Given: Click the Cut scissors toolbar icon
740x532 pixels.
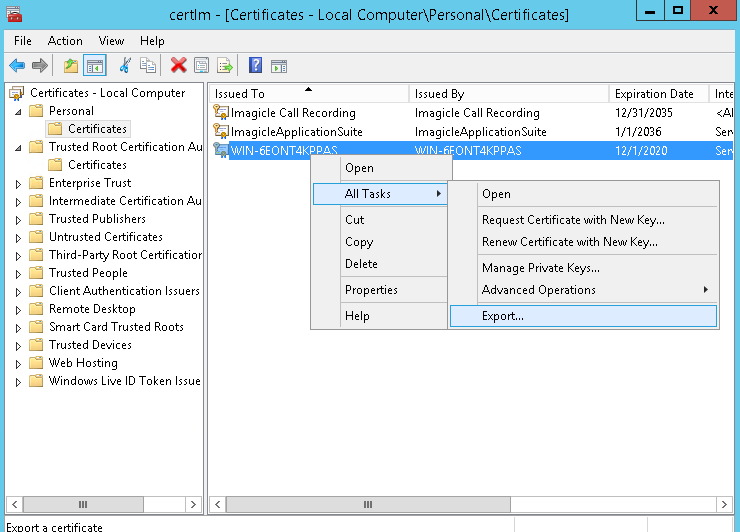Looking at the screenshot, I should coord(125,66).
